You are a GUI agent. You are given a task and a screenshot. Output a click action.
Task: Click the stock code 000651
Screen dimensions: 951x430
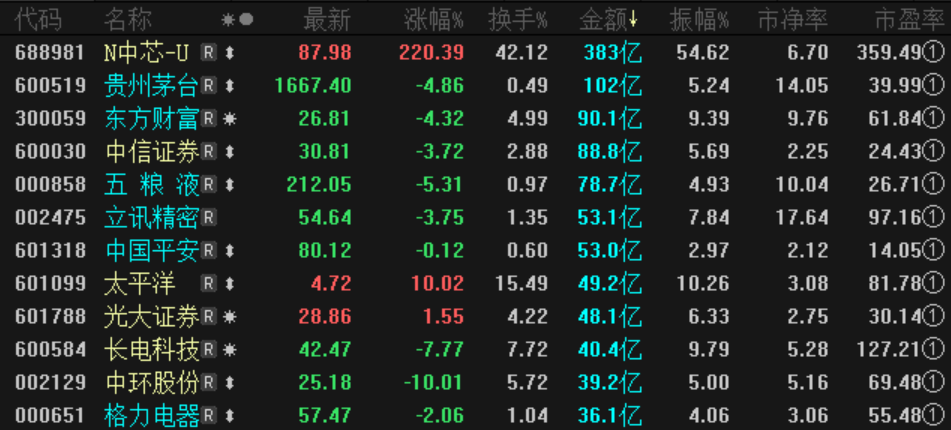tap(50, 415)
